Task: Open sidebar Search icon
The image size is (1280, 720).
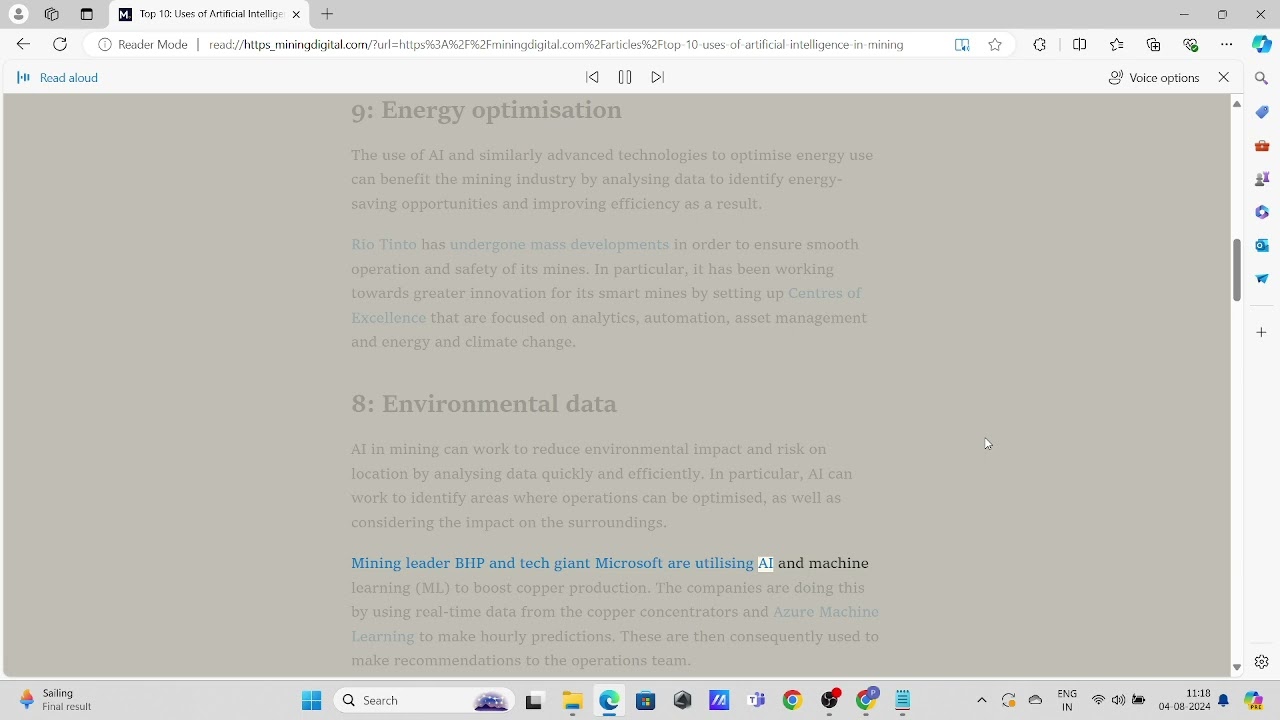Action: (1262, 78)
